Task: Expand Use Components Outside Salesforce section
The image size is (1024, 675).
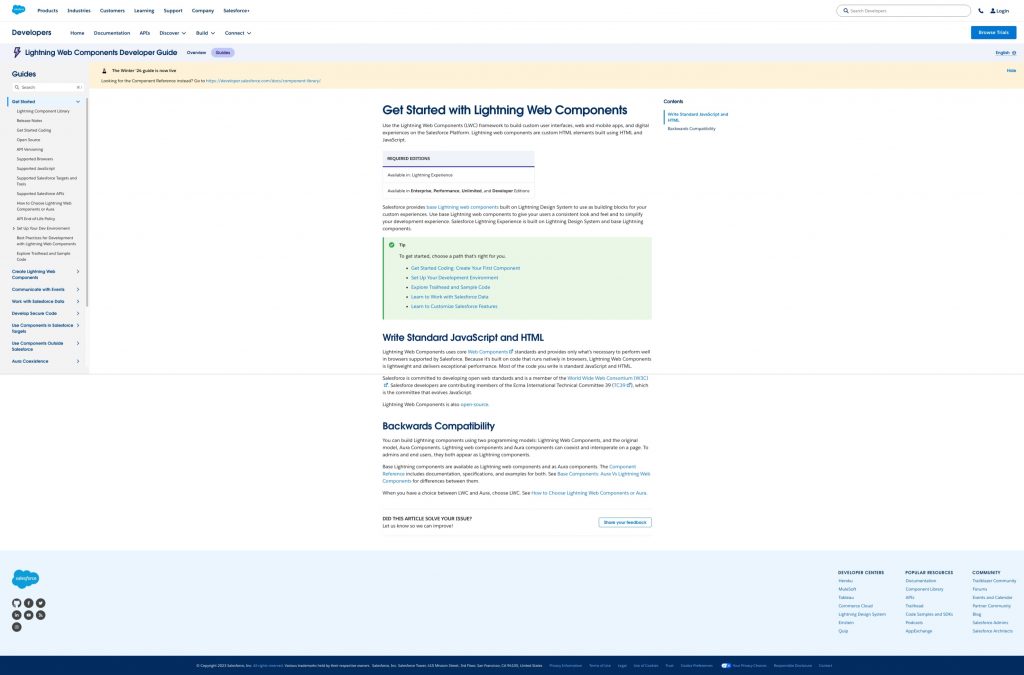Action: pyautogui.click(x=78, y=343)
